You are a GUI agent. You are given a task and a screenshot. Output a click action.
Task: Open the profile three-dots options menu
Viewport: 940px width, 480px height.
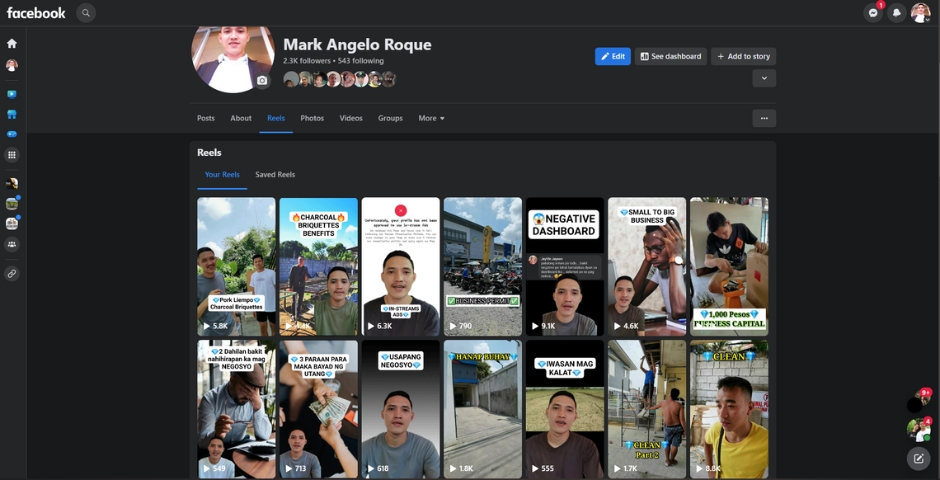coord(764,118)
